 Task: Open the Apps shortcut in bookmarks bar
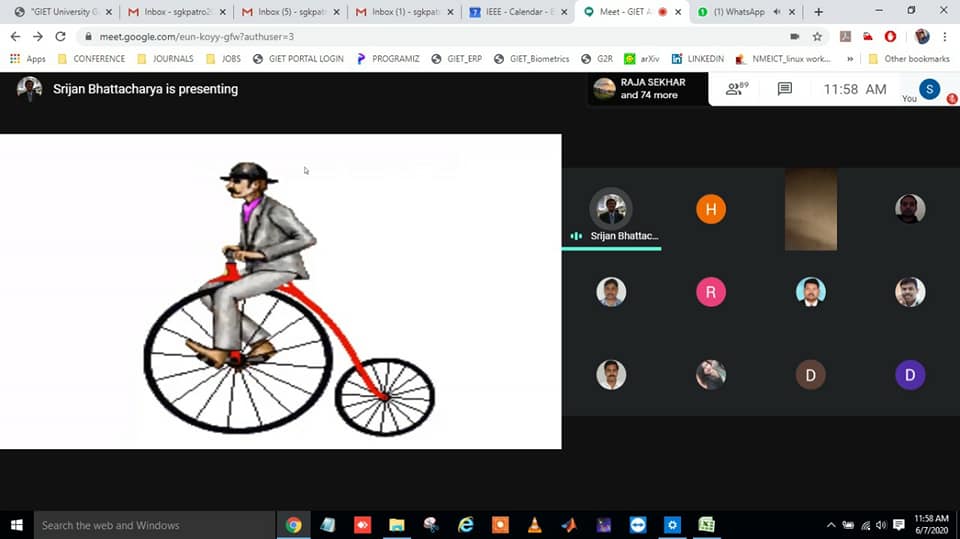click(x=28, y=59)
